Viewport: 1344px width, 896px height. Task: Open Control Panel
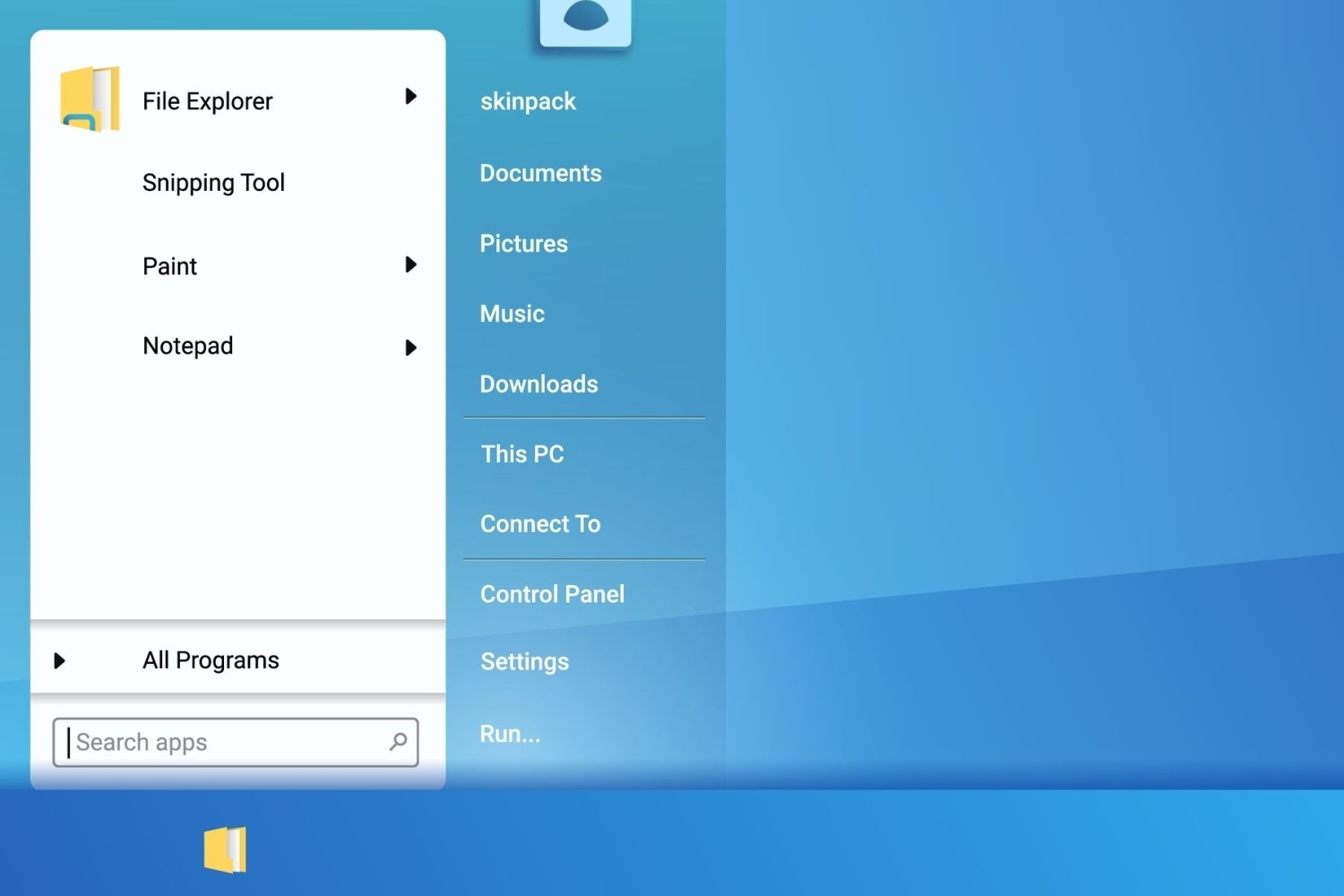(552, 593)
